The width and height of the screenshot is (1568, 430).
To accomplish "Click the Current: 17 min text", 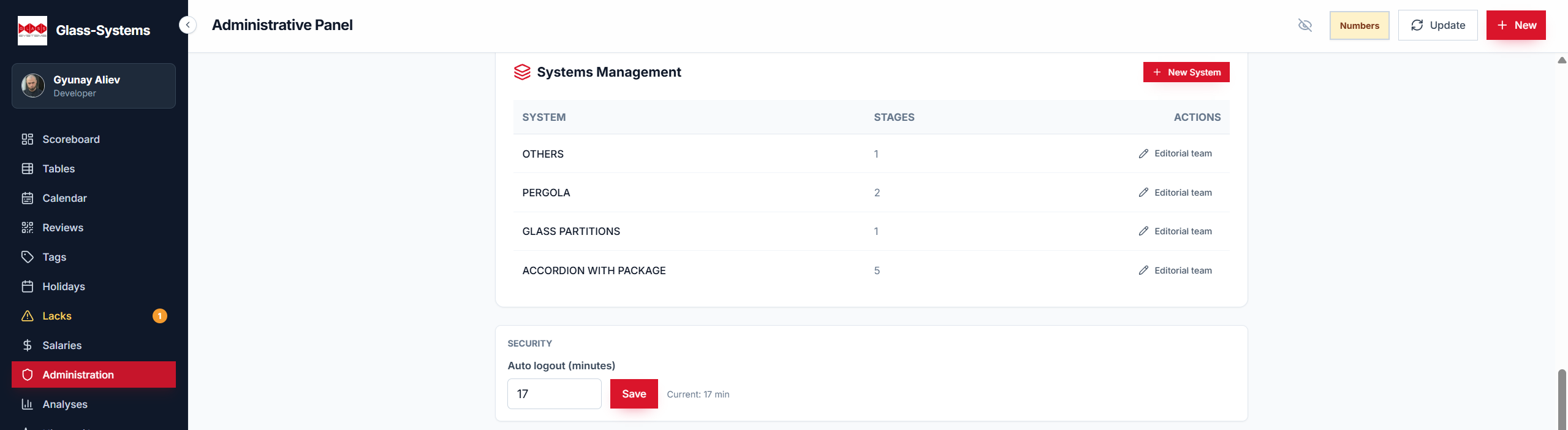I will click(698, 394).
